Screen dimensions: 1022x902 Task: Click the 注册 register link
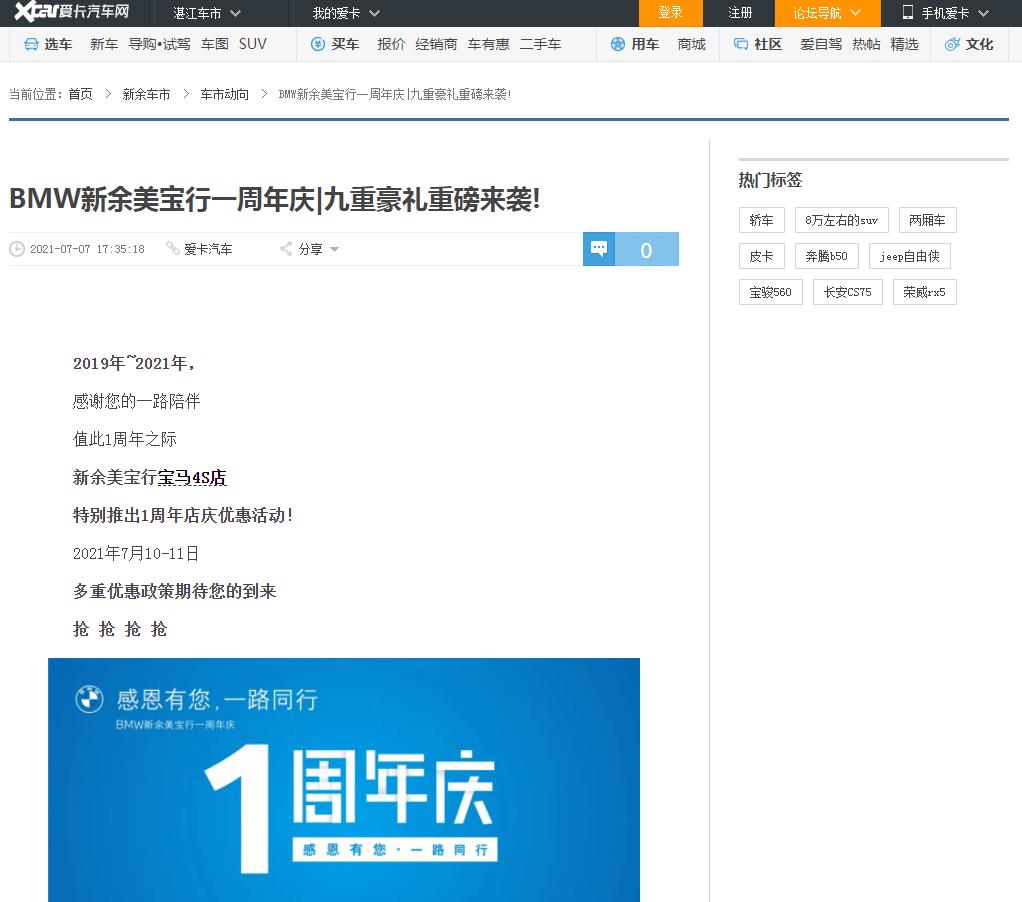[x=740, y=13]
